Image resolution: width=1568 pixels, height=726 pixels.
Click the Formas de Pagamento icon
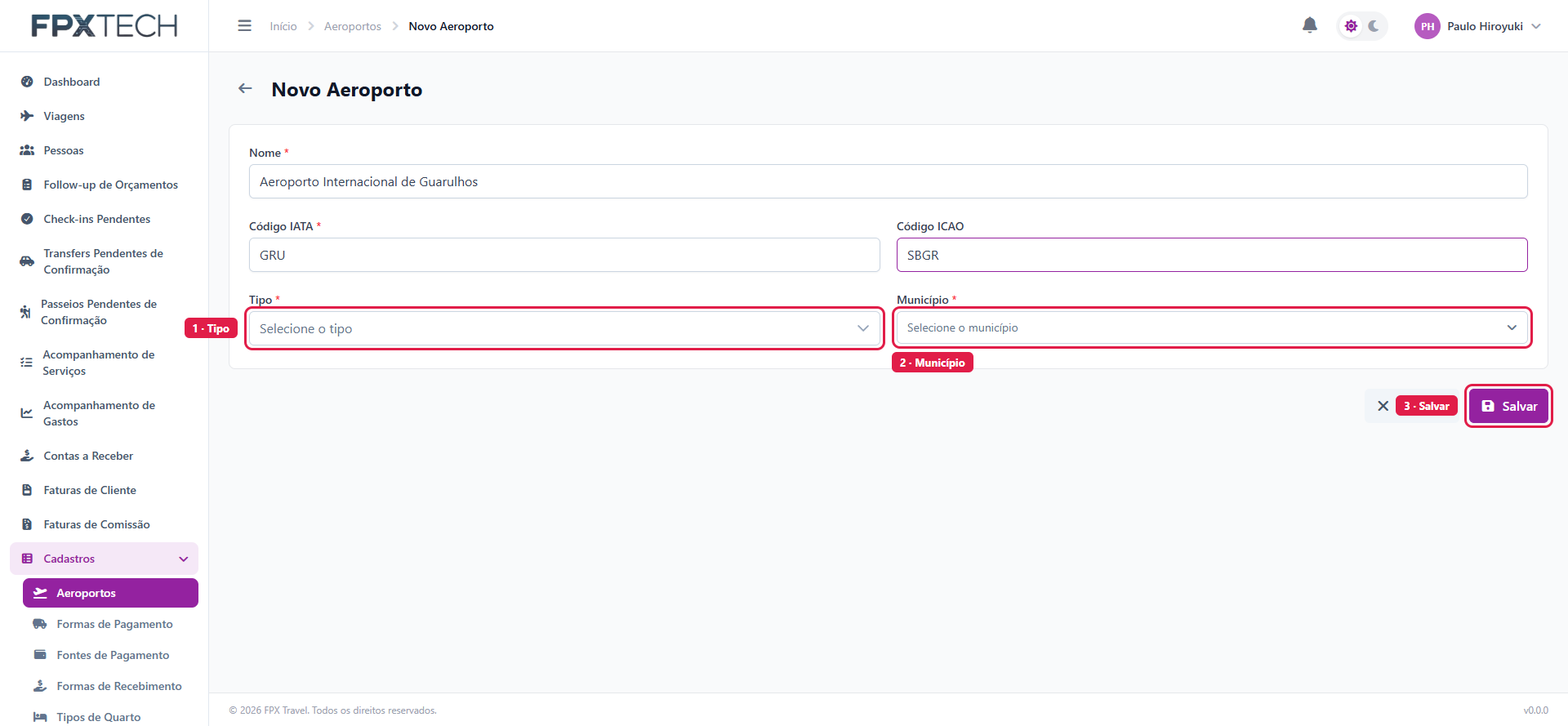point(40,624)
